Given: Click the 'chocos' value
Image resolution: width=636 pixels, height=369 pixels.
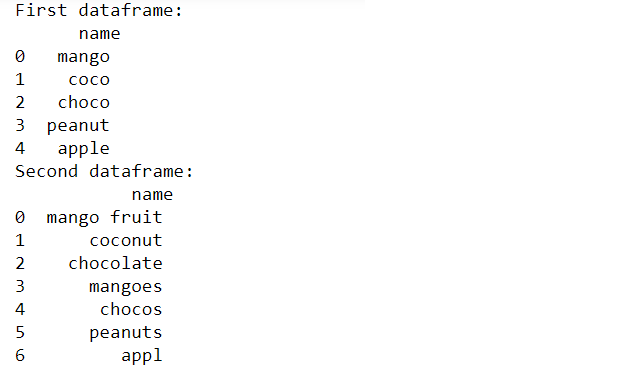Looking at the screenshot, I should [131, 309].
